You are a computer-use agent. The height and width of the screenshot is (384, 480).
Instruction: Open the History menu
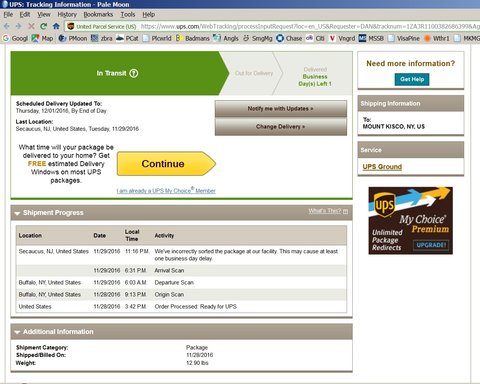(x=67, y=14)
